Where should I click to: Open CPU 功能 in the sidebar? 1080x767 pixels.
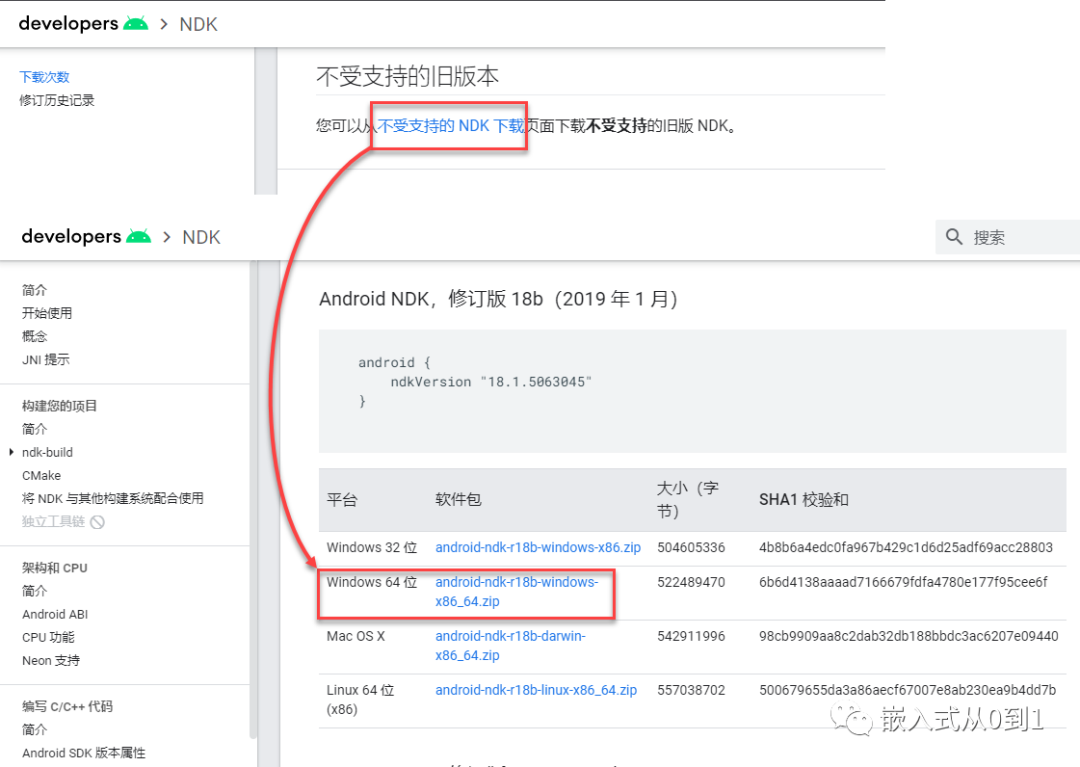48,638
